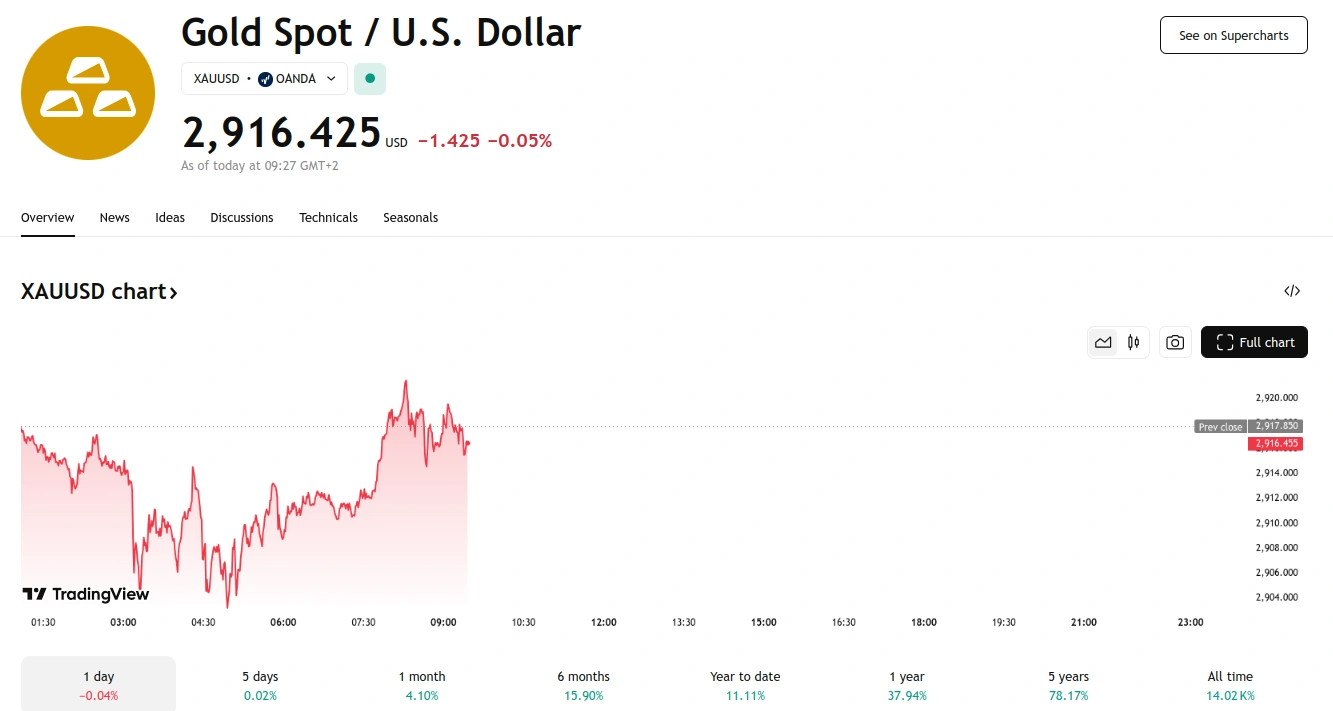Screen dimensions: 1333x711
Task: Switch chart to candlestick style icon
Action: (1133, 342)
